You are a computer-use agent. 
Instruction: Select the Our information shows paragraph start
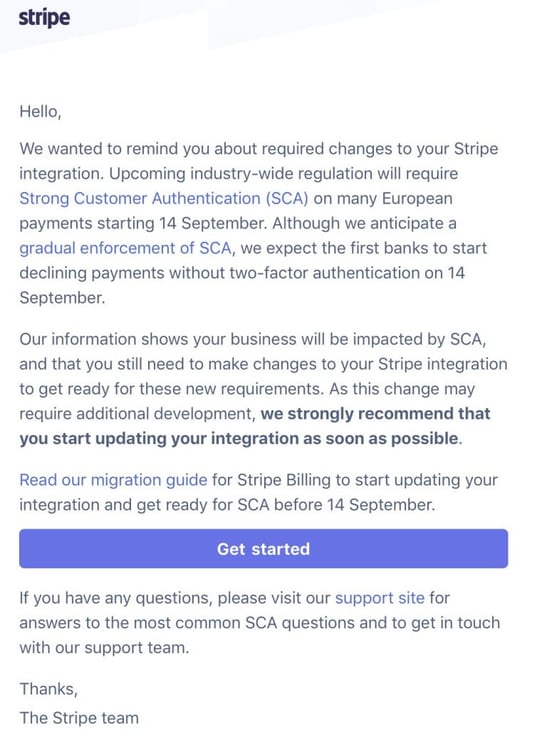pos(253,339)
